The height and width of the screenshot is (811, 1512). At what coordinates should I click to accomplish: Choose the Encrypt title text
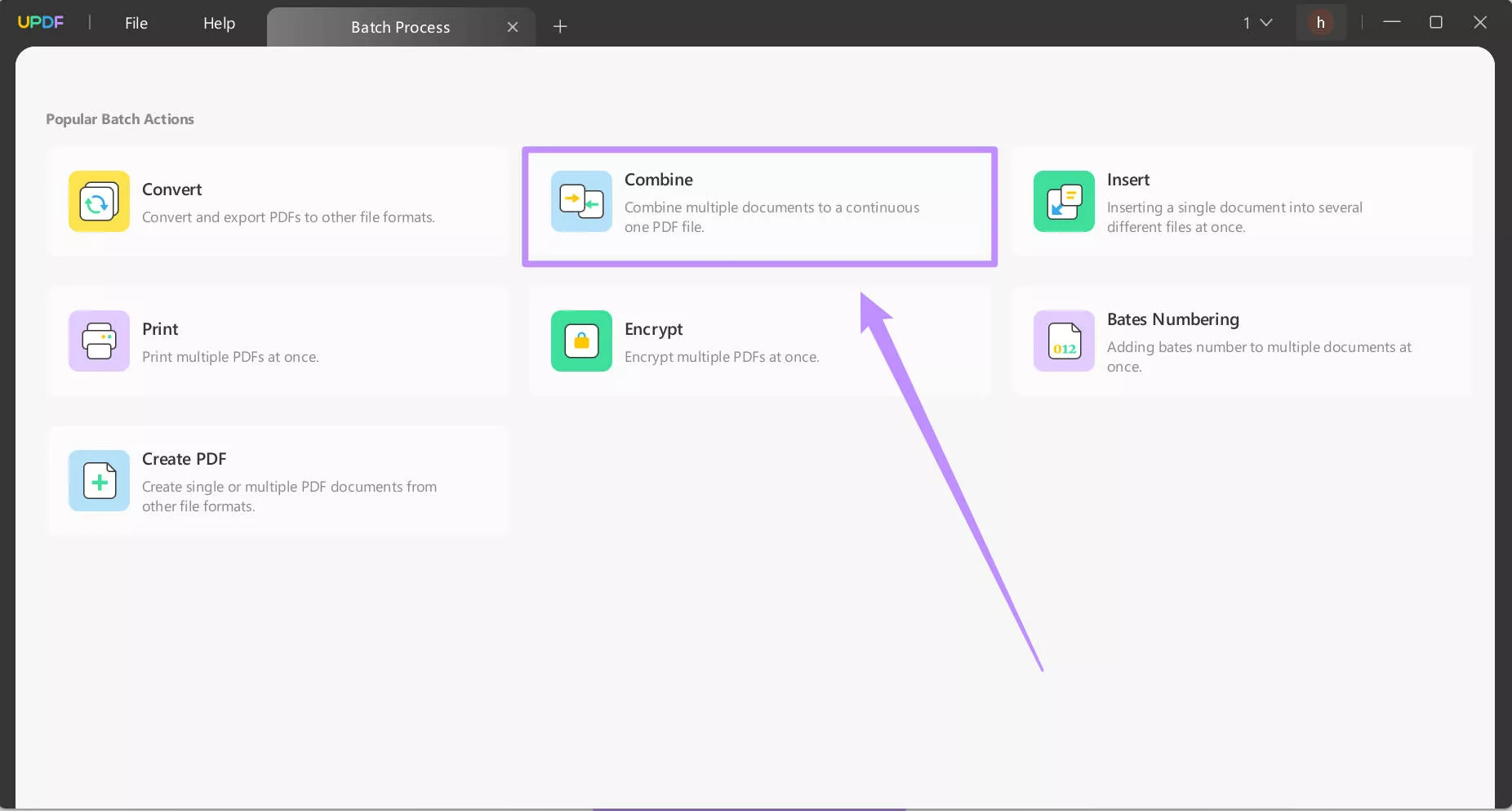click(654, 329)
